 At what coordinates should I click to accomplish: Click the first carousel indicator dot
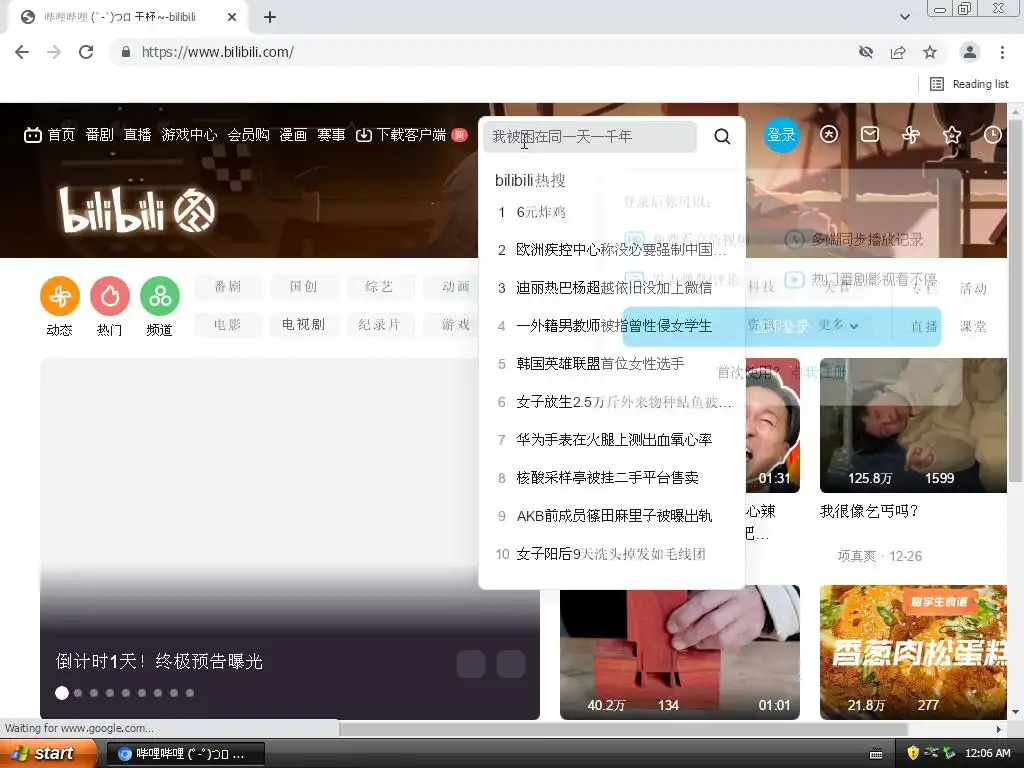pos(62,693)
